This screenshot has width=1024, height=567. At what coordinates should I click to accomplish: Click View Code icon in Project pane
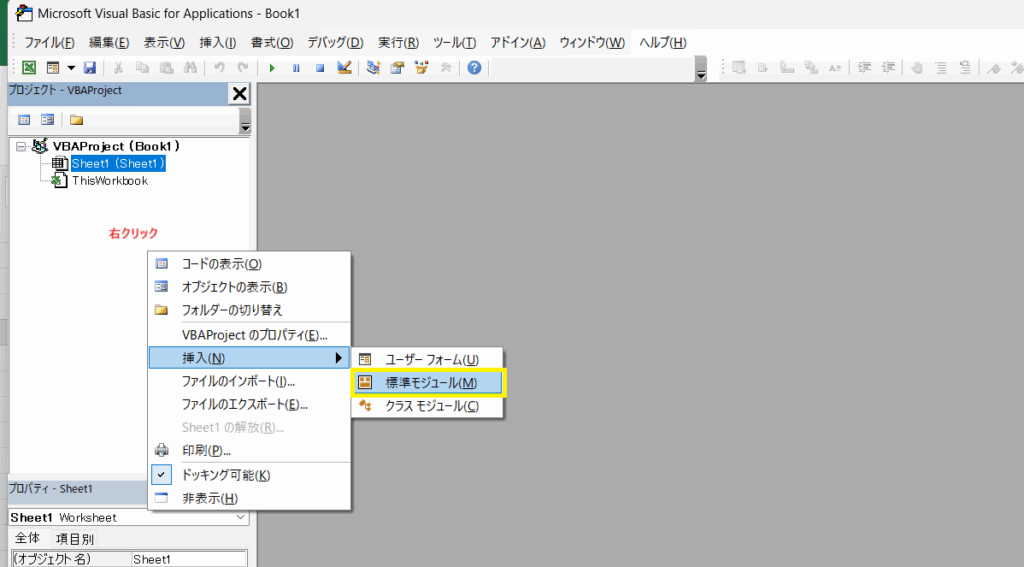coord(24,120)
